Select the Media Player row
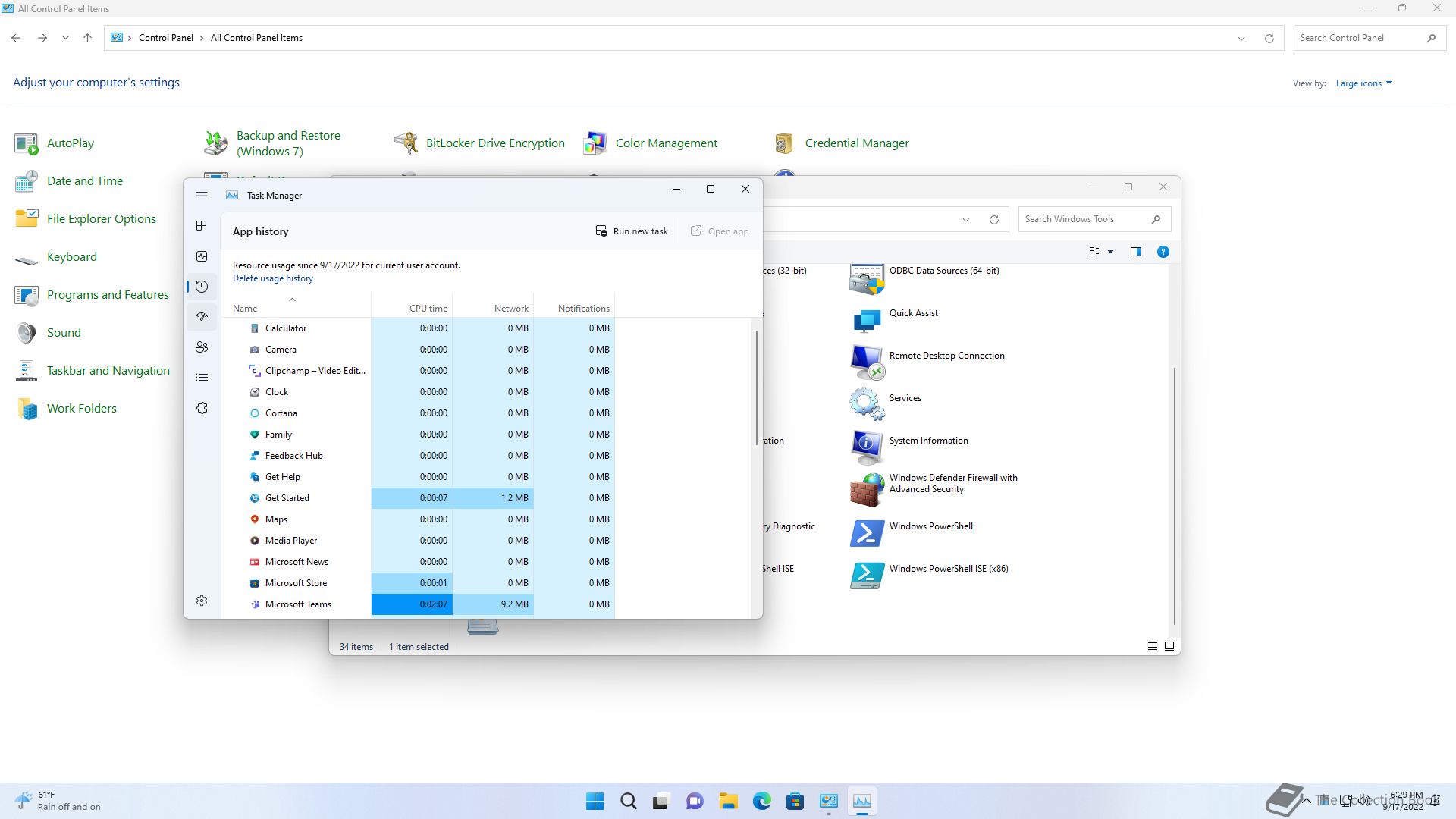1456x819 pixels. pos(418,541)
